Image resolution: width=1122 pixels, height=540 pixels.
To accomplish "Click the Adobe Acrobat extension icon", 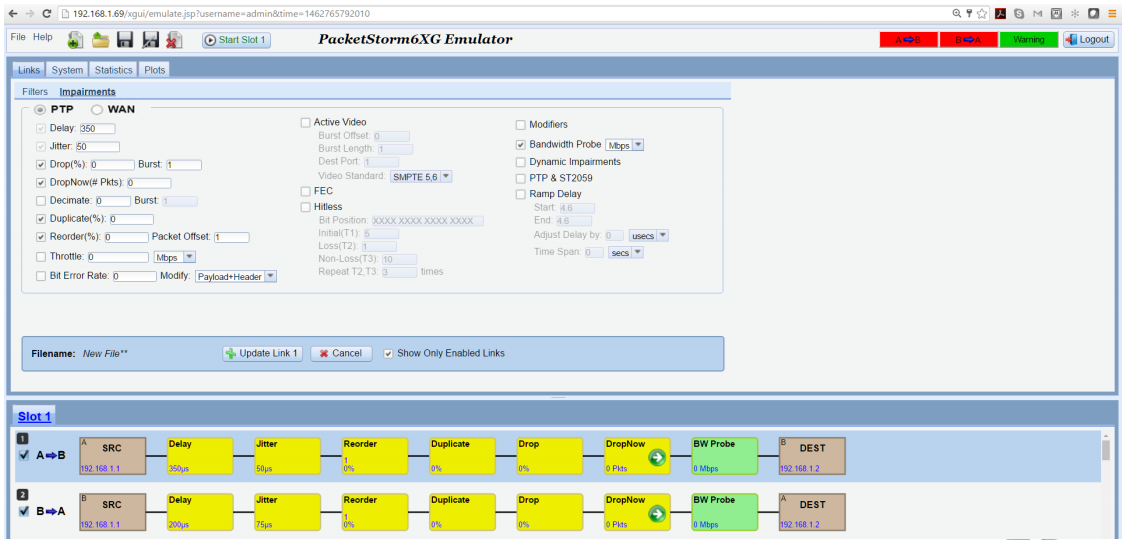I will tap(1002, 14).
